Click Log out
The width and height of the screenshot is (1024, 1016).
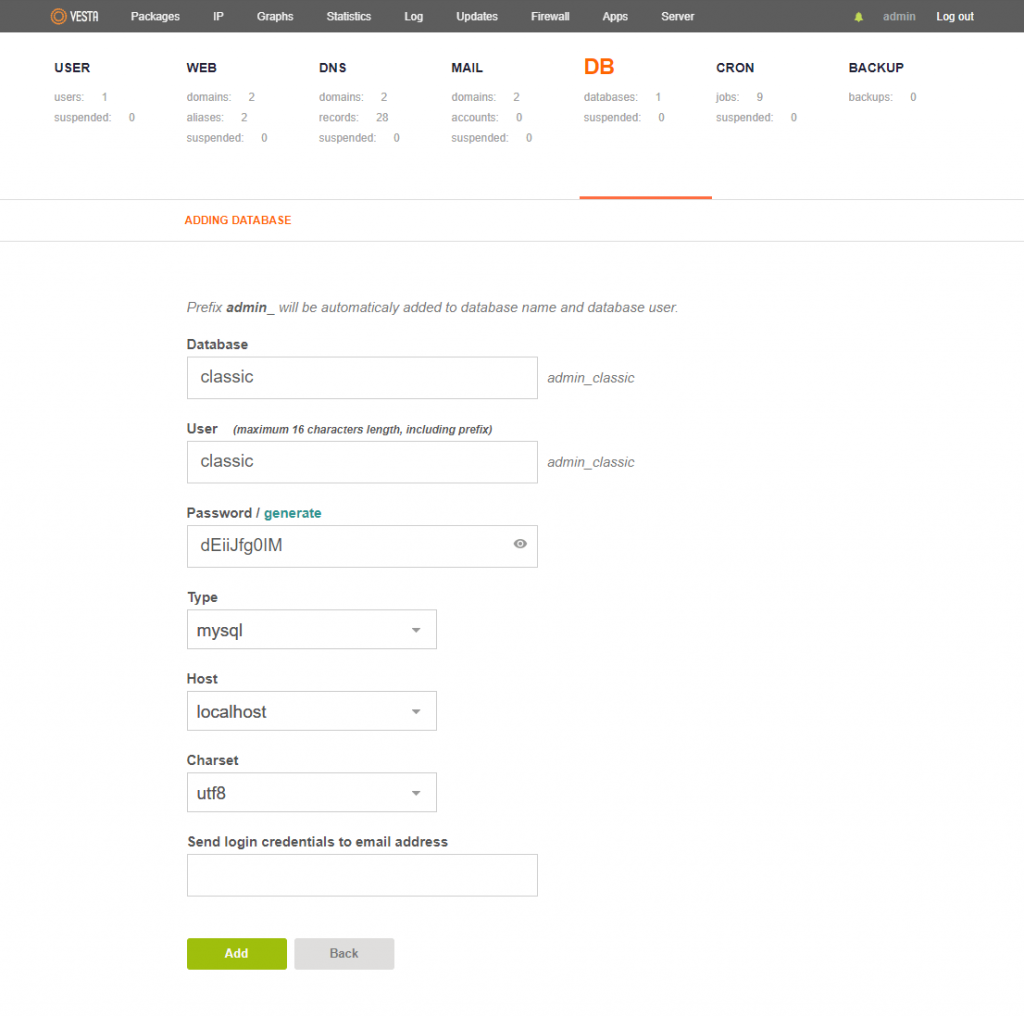click(954, 16)
